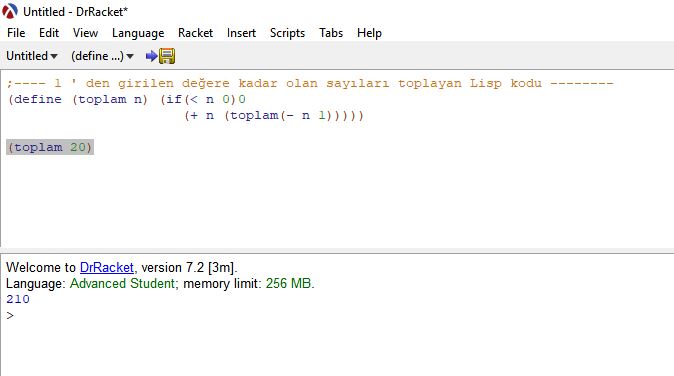This screenshot has height=376, width=674.
Task: Click the DrRacket logo in title bar
Action: tap(10, 11)
